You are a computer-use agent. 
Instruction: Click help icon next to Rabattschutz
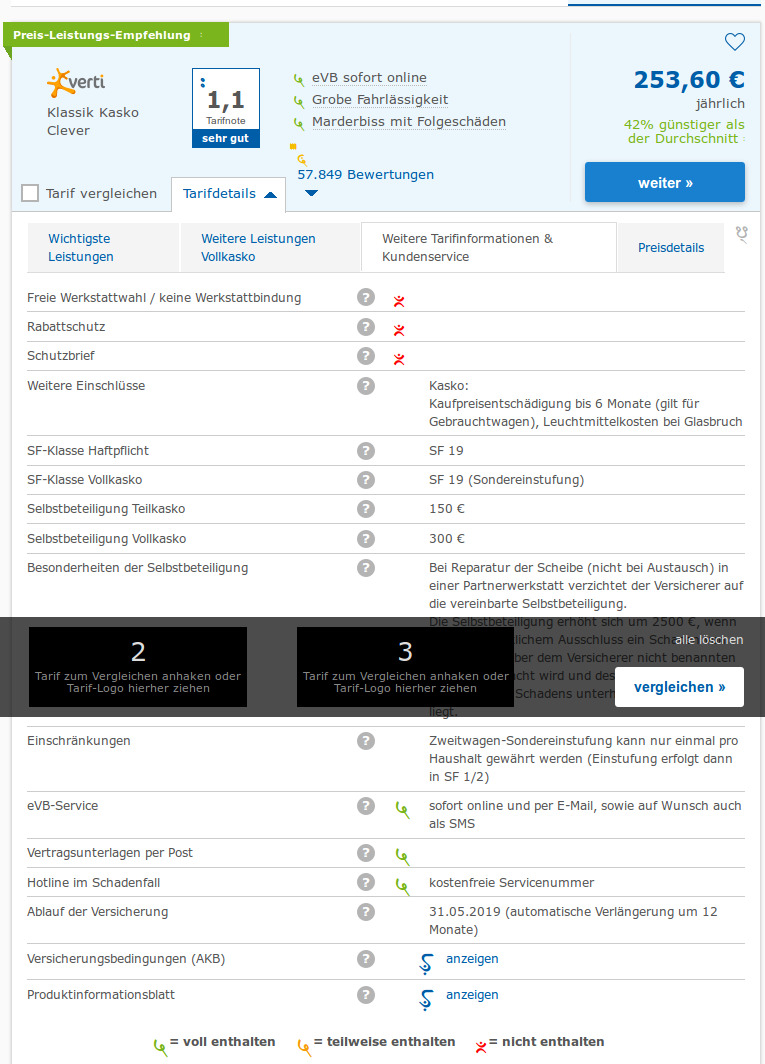pyautogui.click(x=366, y=327)
